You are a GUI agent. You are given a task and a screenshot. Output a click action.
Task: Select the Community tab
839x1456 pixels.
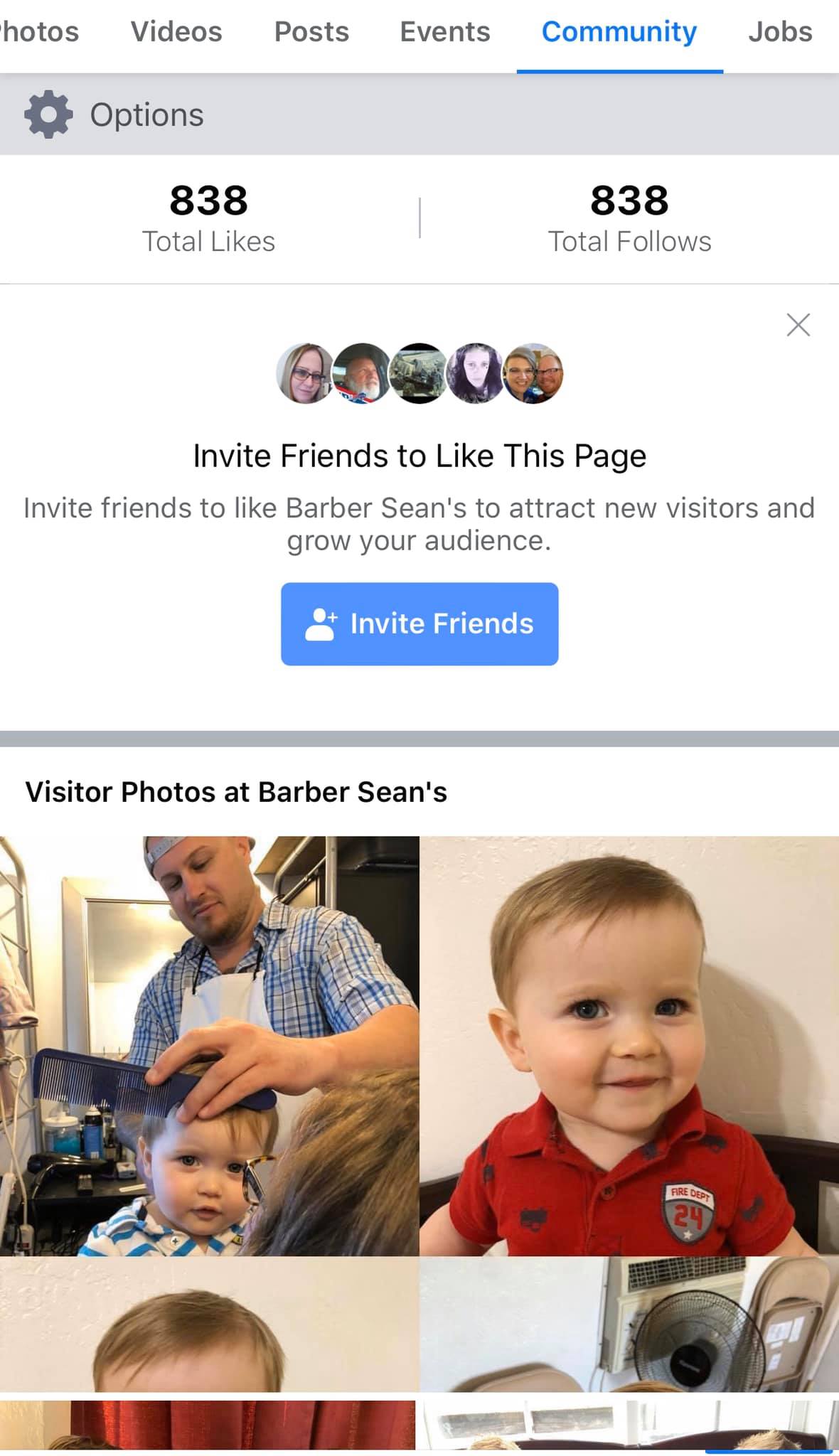click(x=619, y=32)
